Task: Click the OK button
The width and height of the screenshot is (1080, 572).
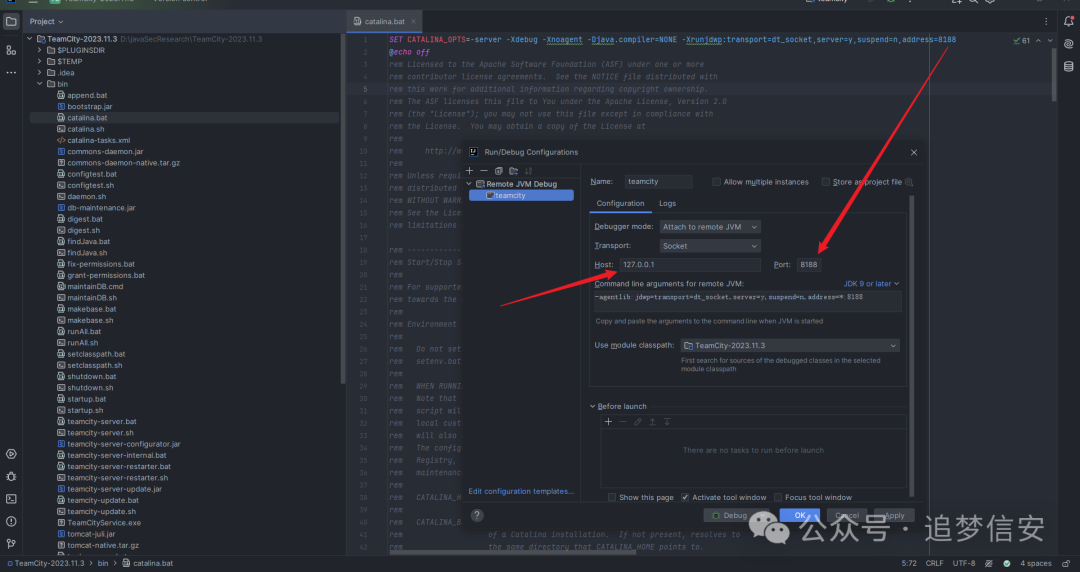Action: click(x=800, y=515)
